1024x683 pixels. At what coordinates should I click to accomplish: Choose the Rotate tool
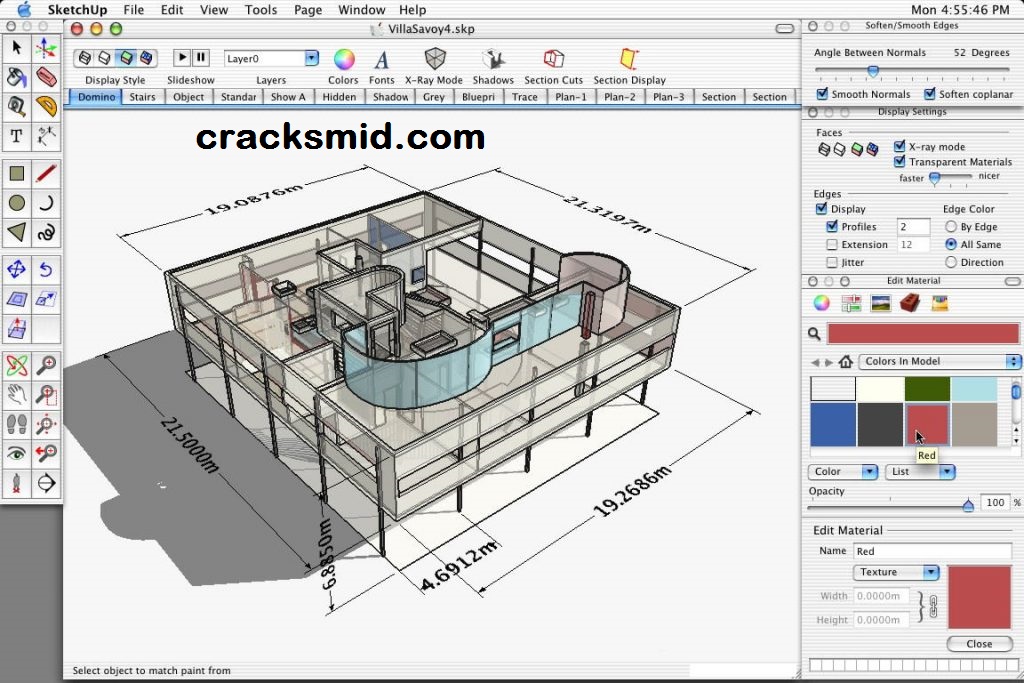pyautogui.click(x=46, y=270)
